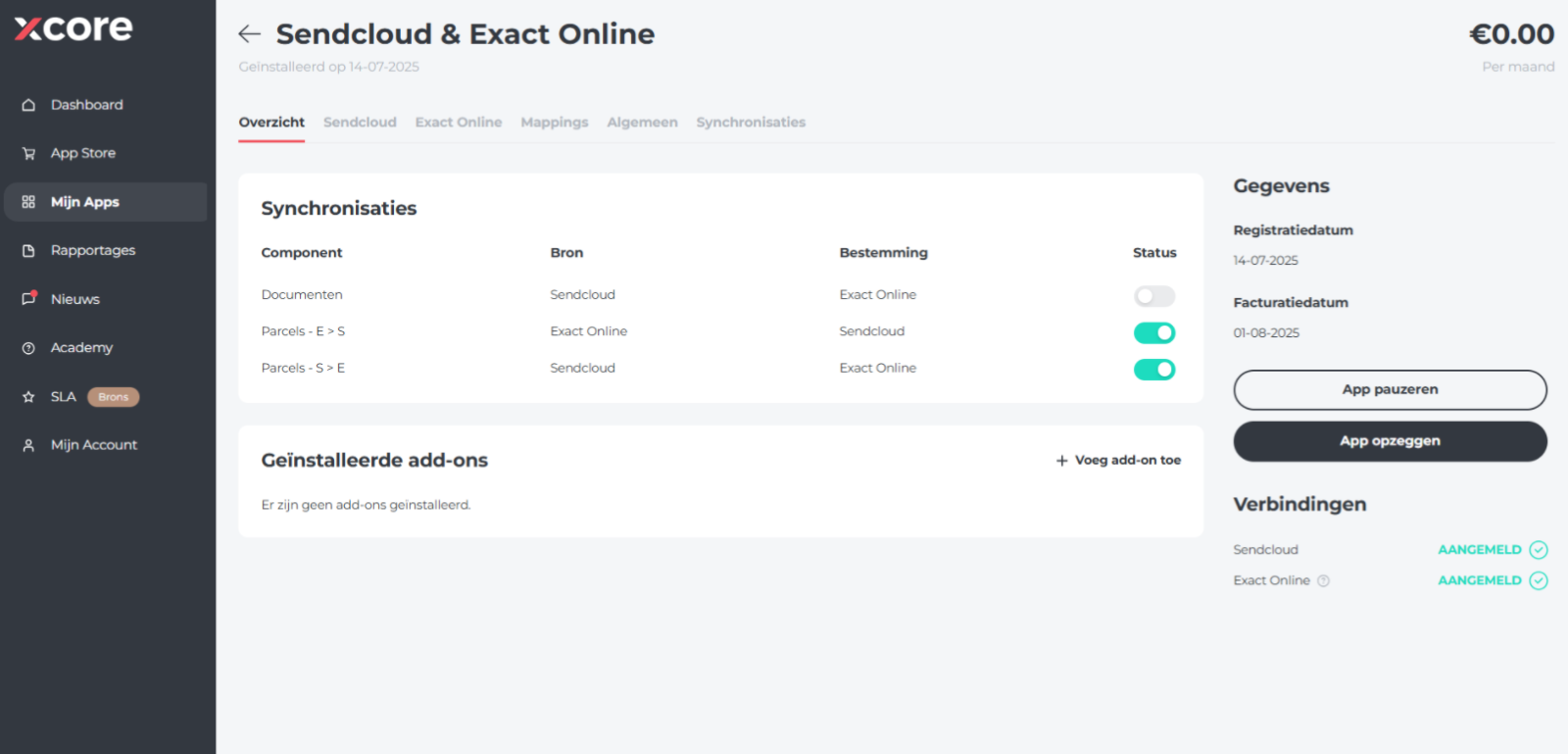Click the Rapportages document icon

point(28,251)
